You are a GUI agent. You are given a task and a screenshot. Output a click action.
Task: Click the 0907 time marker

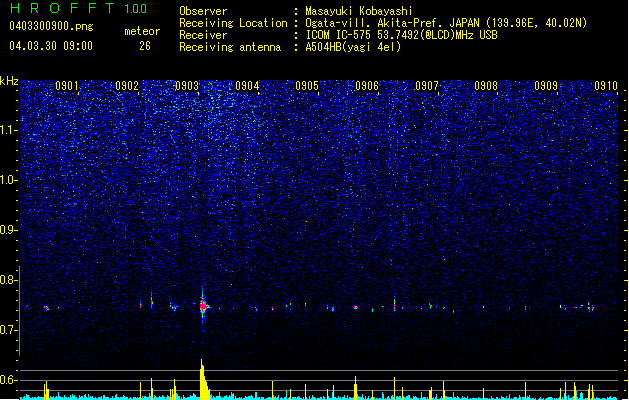click(x=427, y=86)
